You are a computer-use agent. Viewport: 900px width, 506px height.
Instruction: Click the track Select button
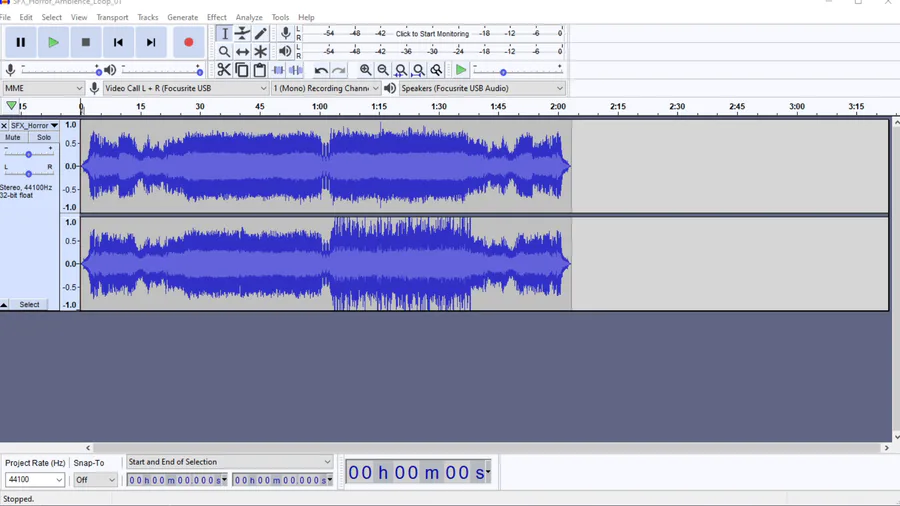29,305
